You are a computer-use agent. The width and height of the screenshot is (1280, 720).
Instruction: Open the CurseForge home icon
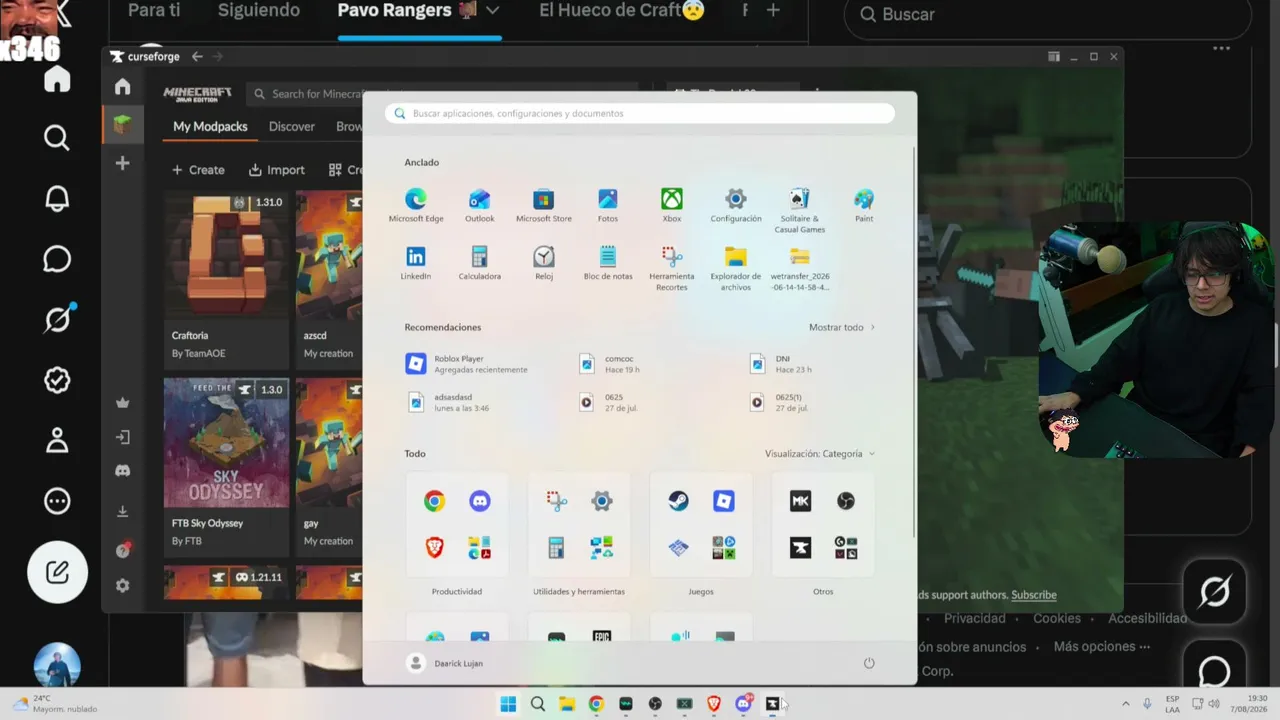click(x=122, y=86)
